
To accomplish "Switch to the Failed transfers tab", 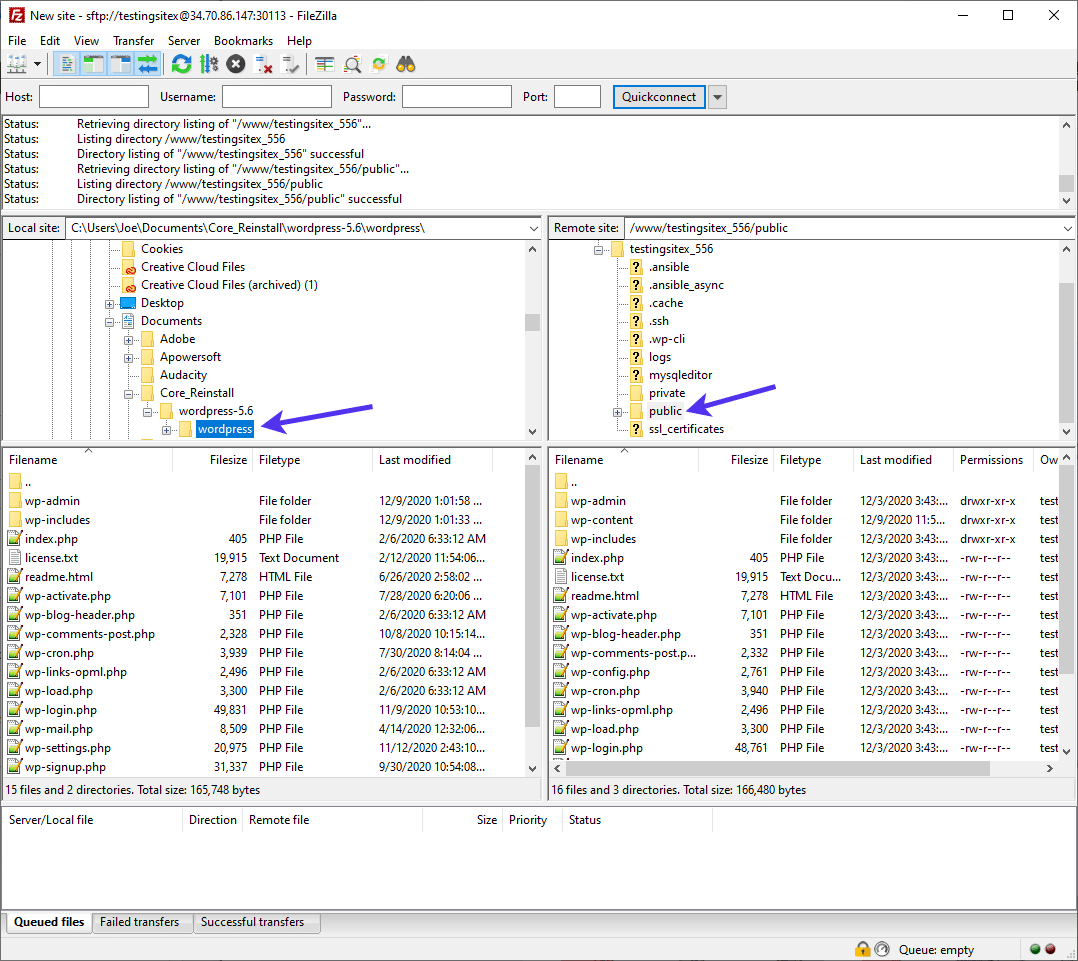I will (x=139, y=922).
